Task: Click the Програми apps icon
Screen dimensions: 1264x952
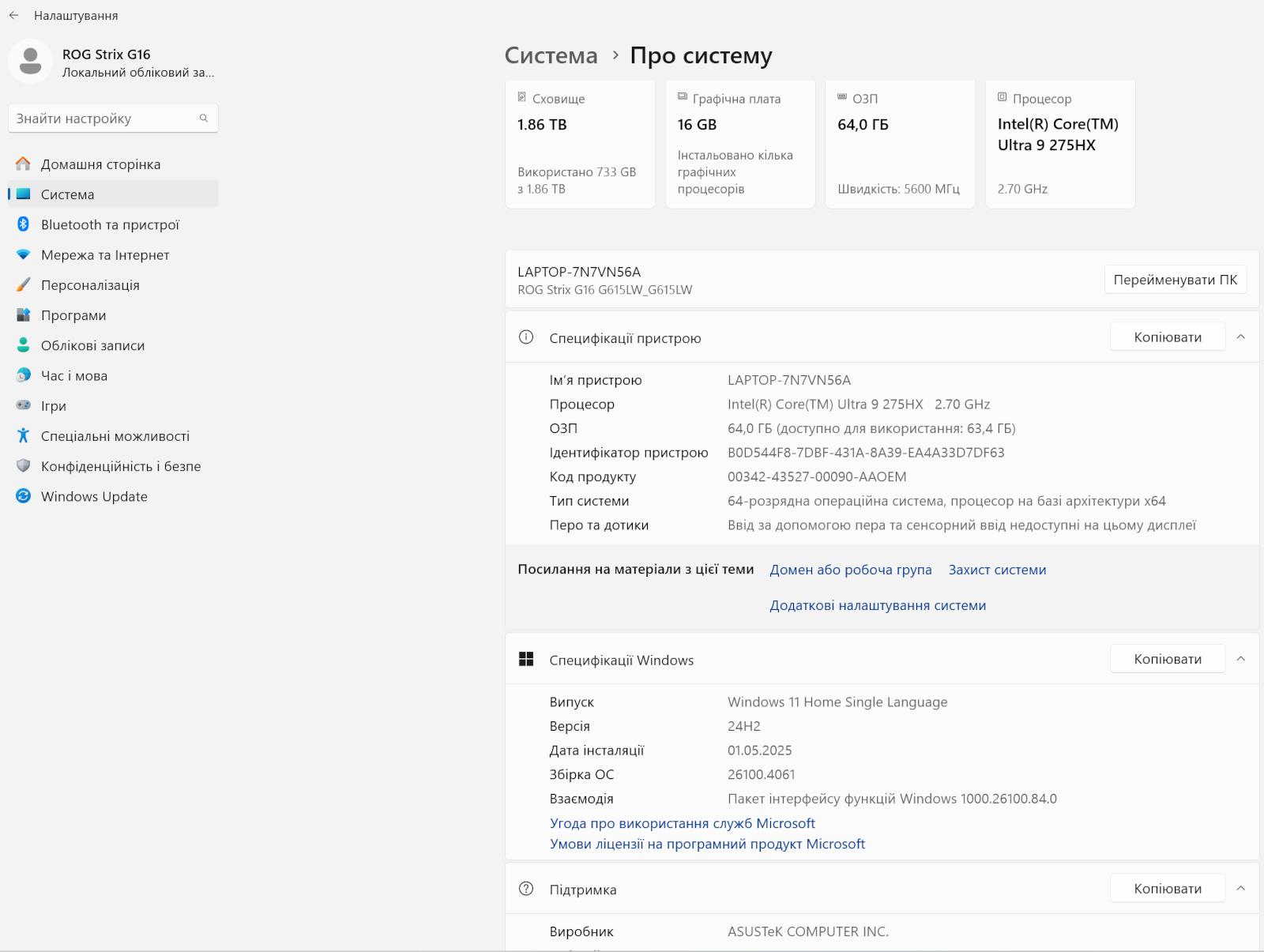Action: pos(23,314)
